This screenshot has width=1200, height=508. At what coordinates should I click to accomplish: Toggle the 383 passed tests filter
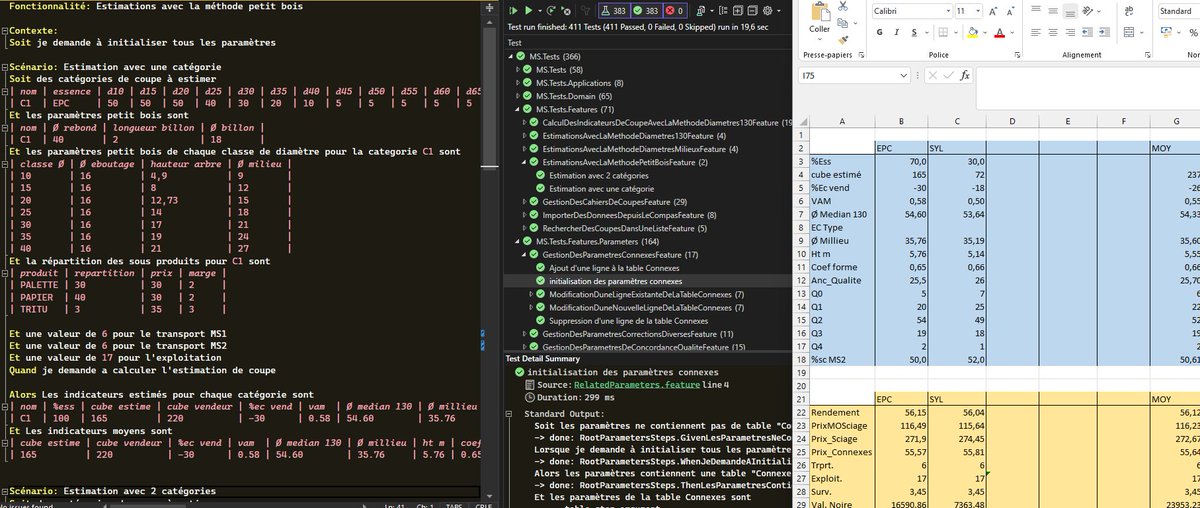click(647, 11)
